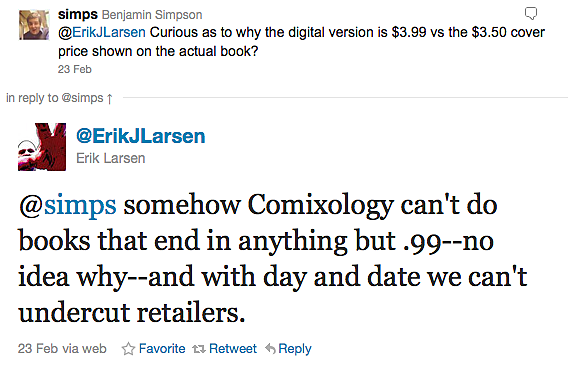The image size is (575, 375).
Task: Open the @ErikJLarsen mention in first tweet
Action: (x=102, y=32)
